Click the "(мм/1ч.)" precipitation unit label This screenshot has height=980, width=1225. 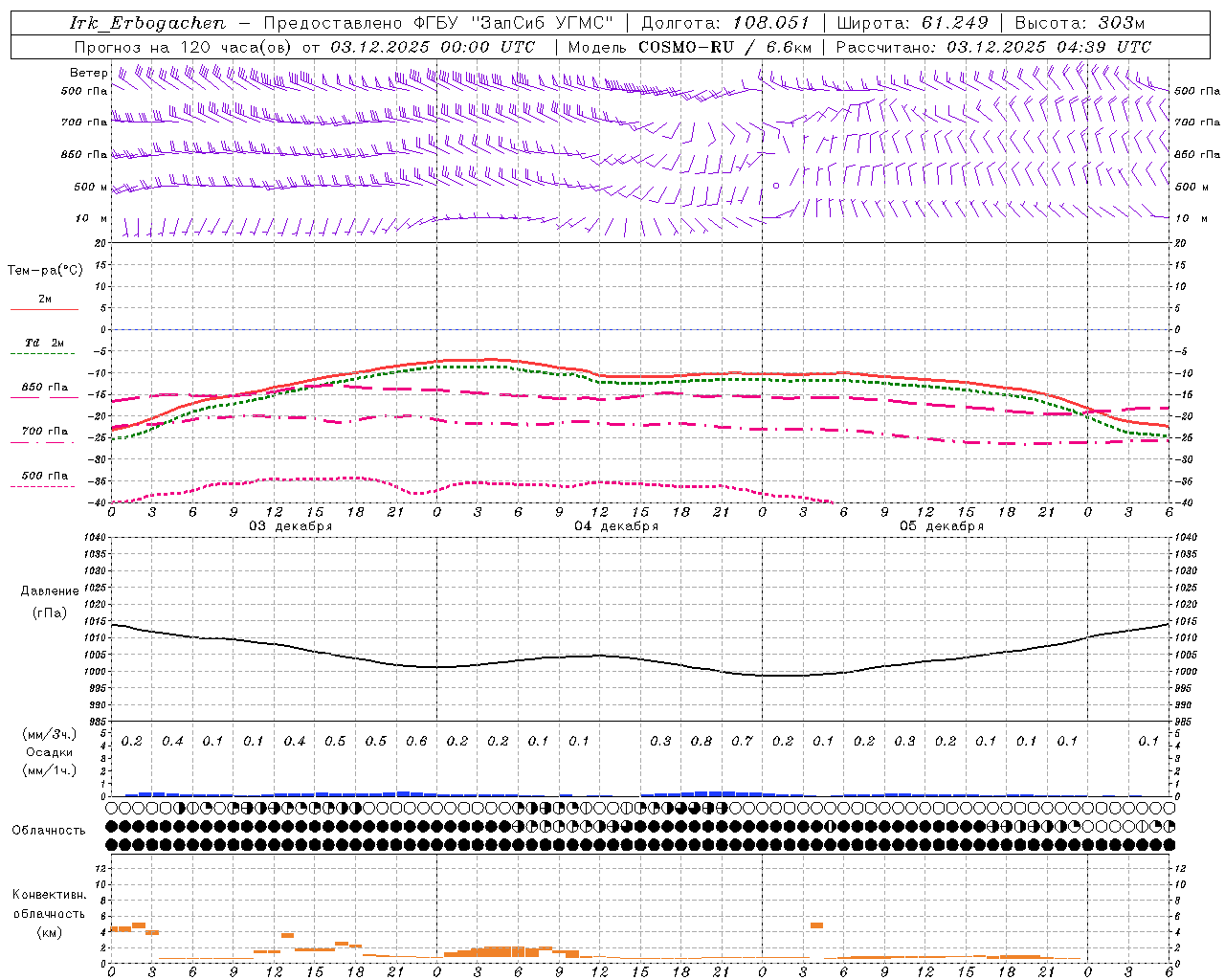click(x=50, y=770)
